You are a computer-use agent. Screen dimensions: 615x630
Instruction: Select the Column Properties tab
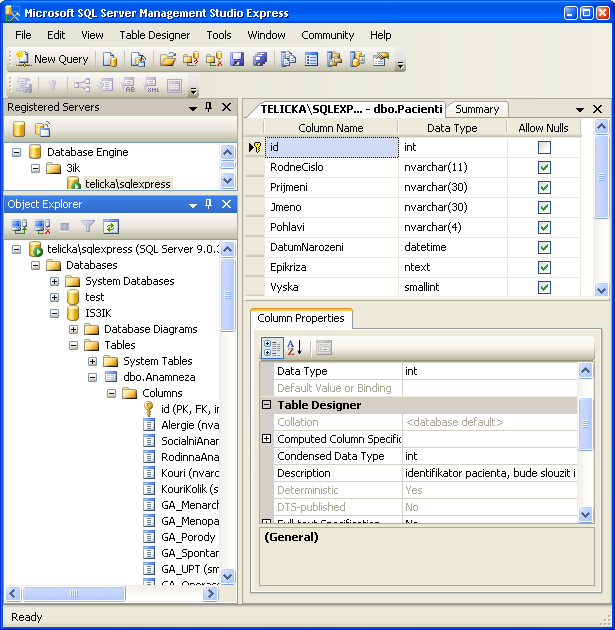click(x=301, y=318)
